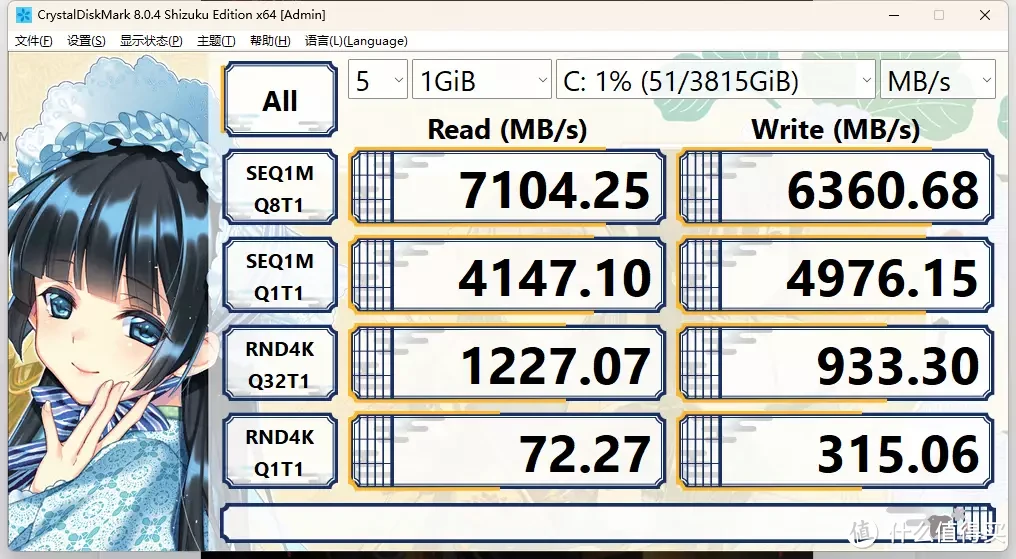1016x559 pixels.
Task: Click the Read (MB/s) column header
Action: (507, 129)
